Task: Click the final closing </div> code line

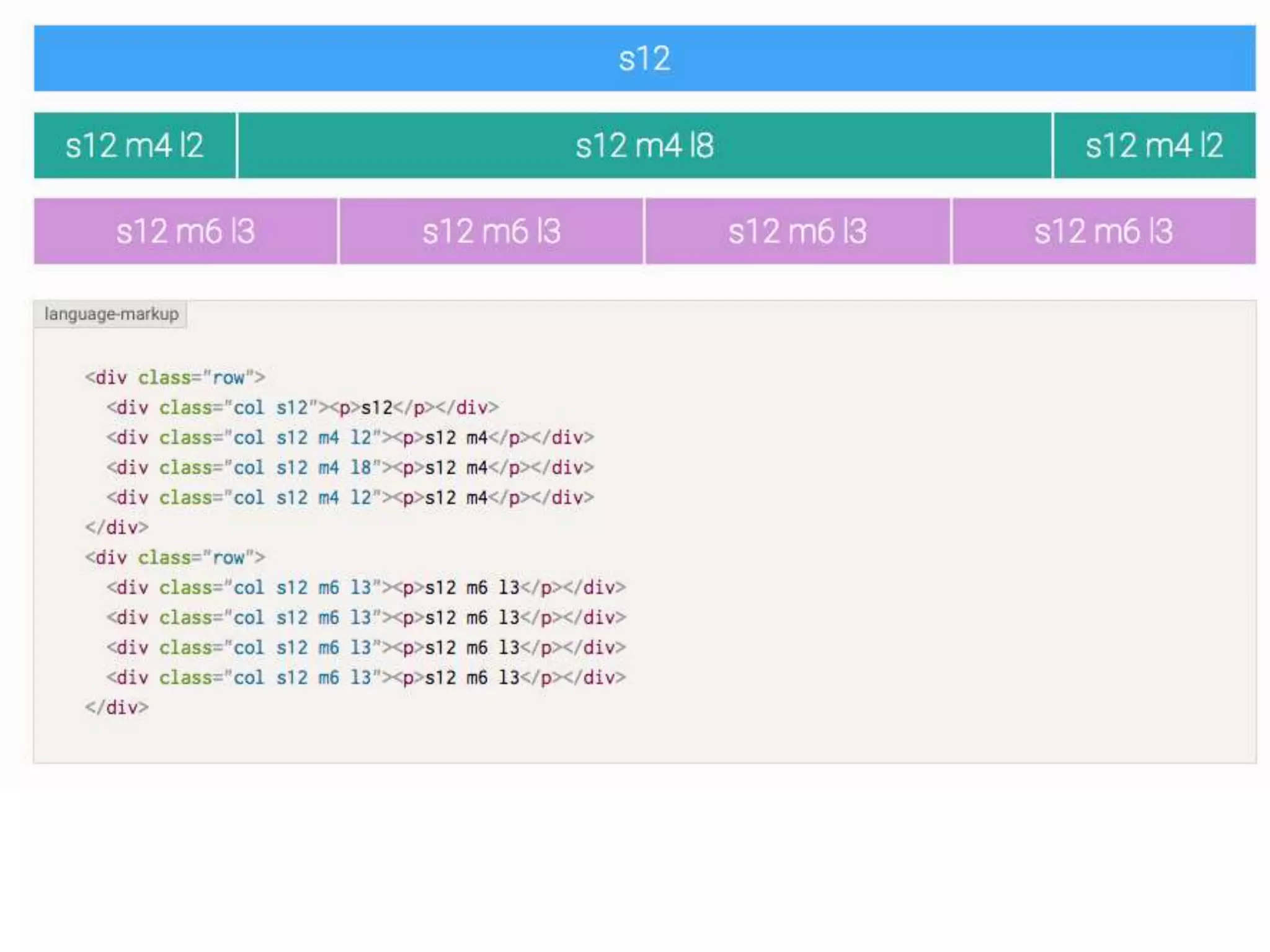Action: (117, 707)
